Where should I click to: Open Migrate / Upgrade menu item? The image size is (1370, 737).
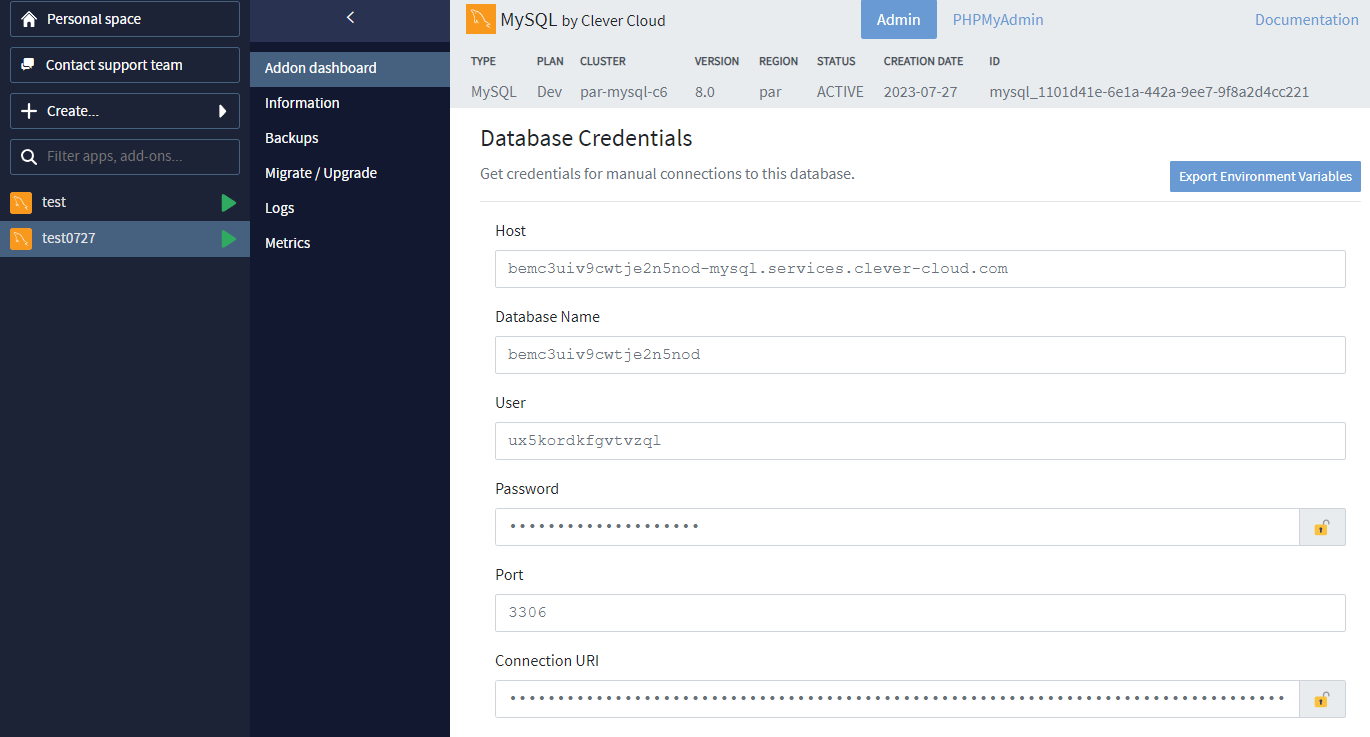click(350, 173)
